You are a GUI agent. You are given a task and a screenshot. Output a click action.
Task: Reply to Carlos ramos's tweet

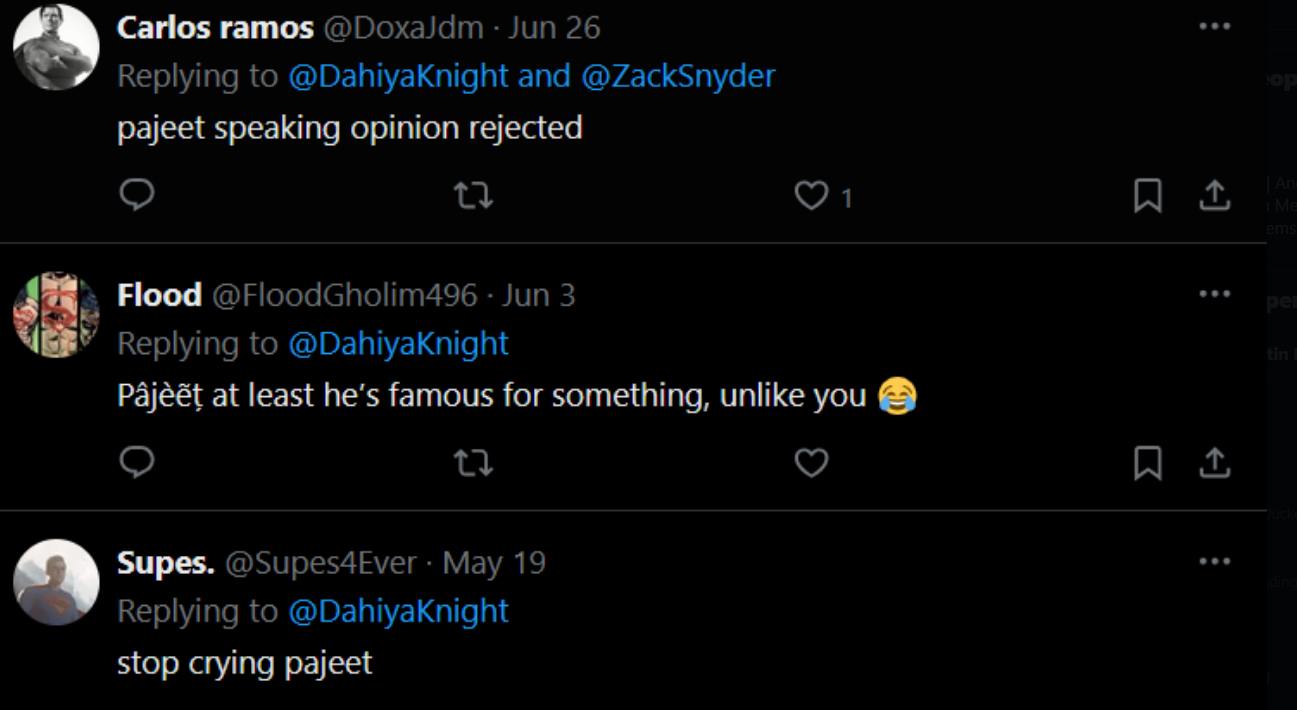[x=137, y=195]
